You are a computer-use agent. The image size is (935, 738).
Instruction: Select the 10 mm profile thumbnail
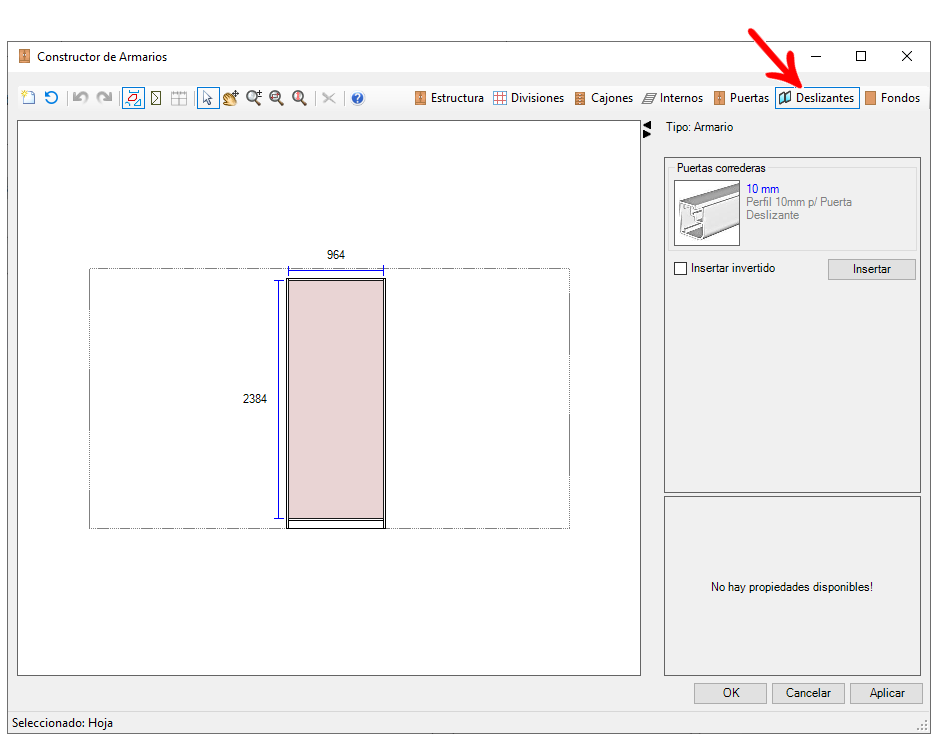(x=707, y=213)
